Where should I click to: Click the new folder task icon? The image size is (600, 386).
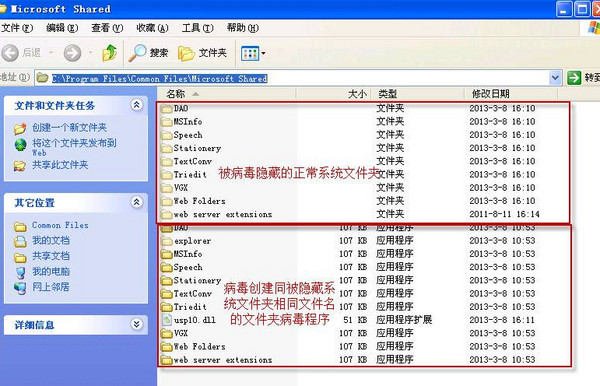tap(20, 129)
